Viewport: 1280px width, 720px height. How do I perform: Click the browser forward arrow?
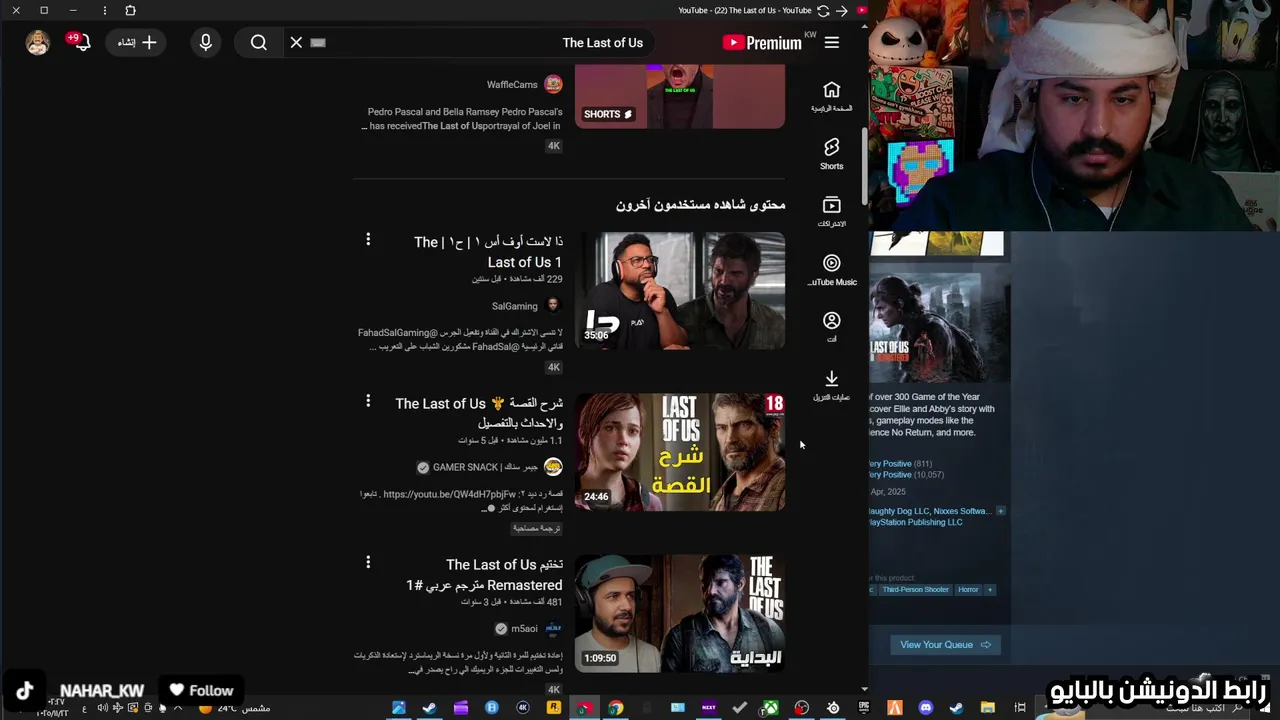click(842, 10)
